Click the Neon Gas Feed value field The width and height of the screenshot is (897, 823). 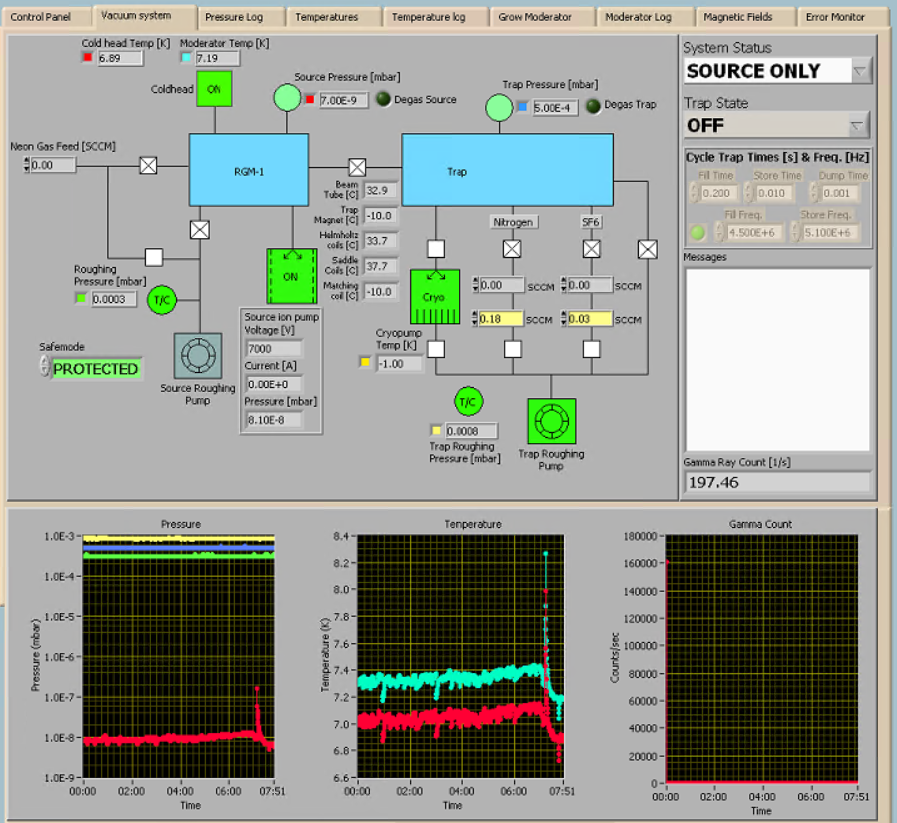click(52, 165)
